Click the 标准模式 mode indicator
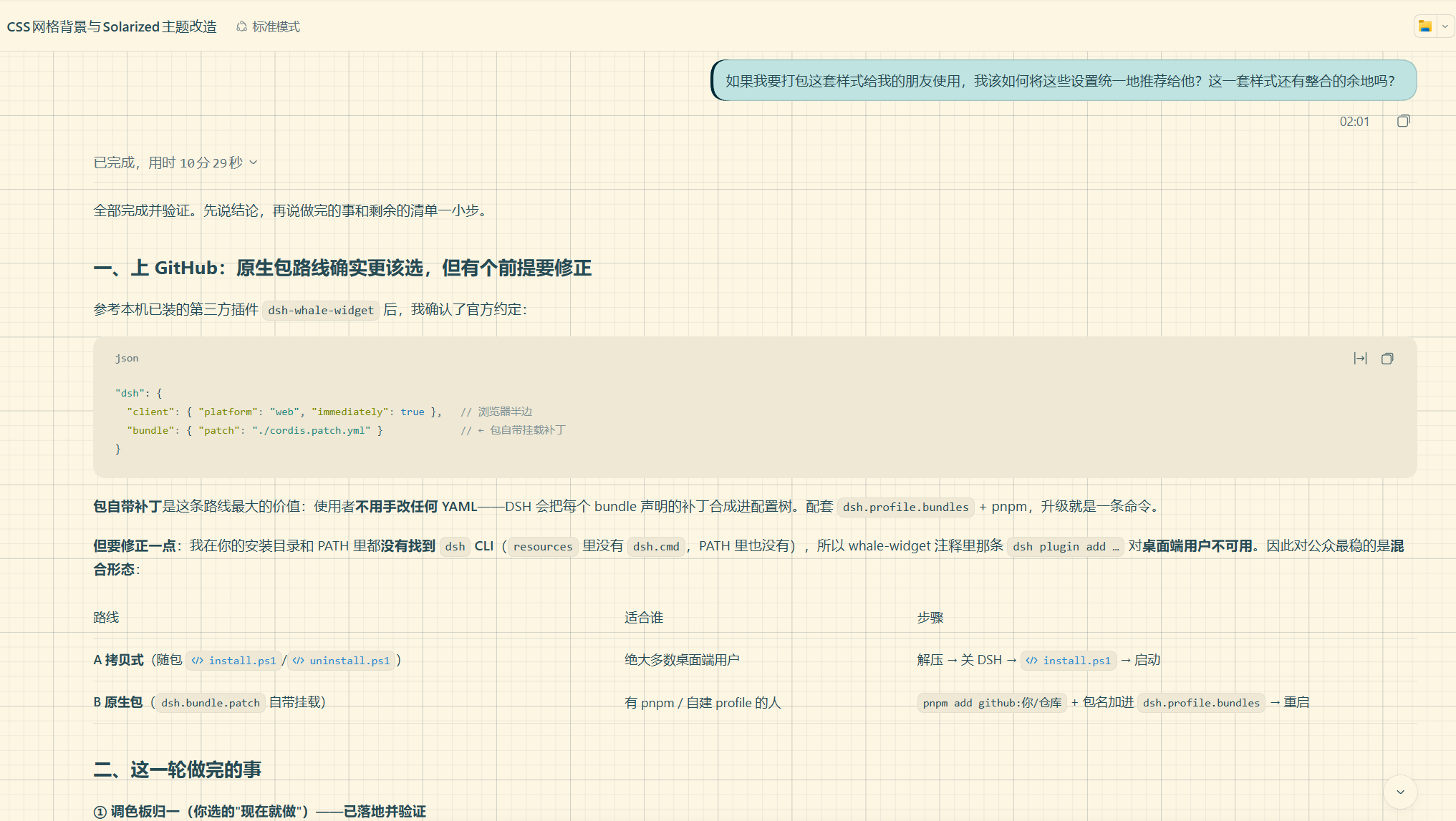 click(x=268, y=26)
